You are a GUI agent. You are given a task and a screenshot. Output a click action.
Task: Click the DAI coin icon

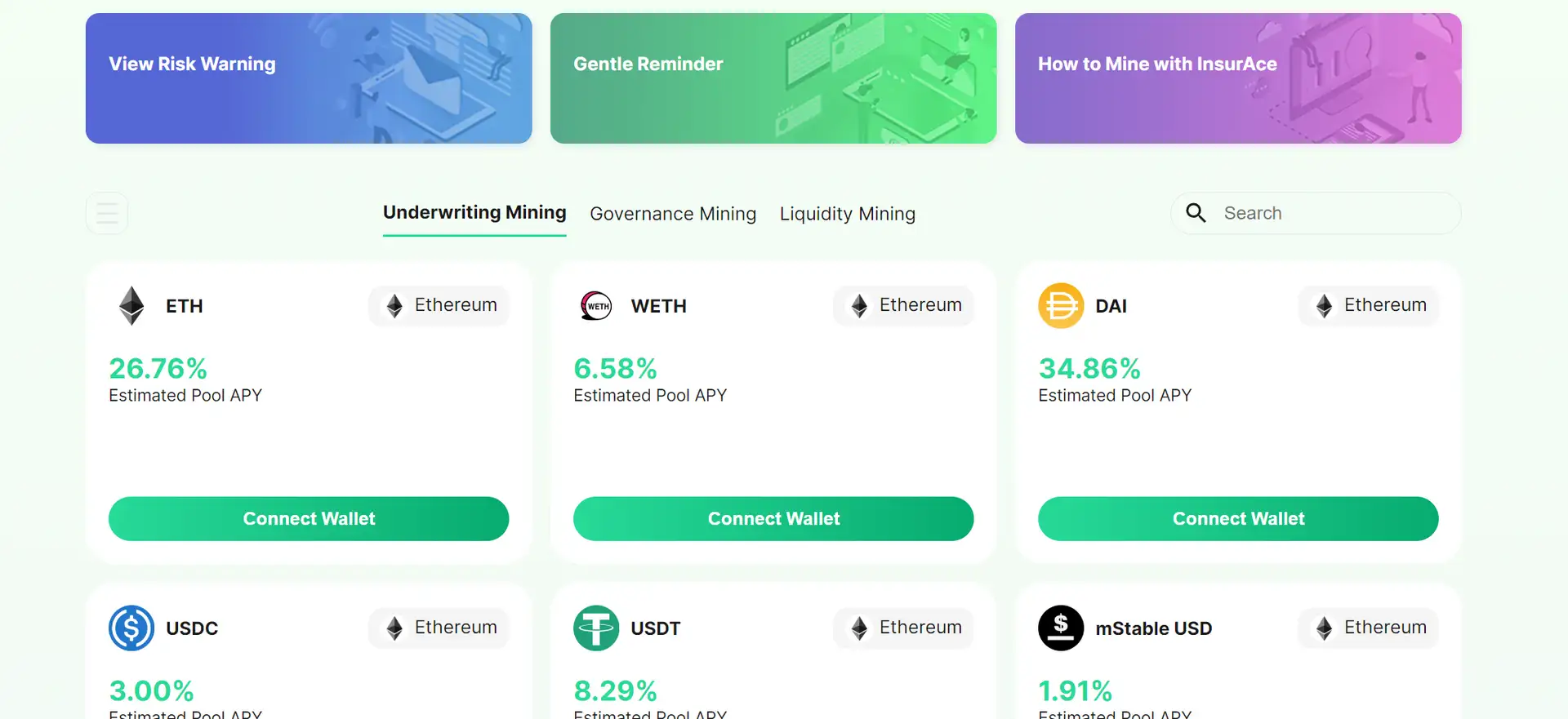pos(1061,306)
